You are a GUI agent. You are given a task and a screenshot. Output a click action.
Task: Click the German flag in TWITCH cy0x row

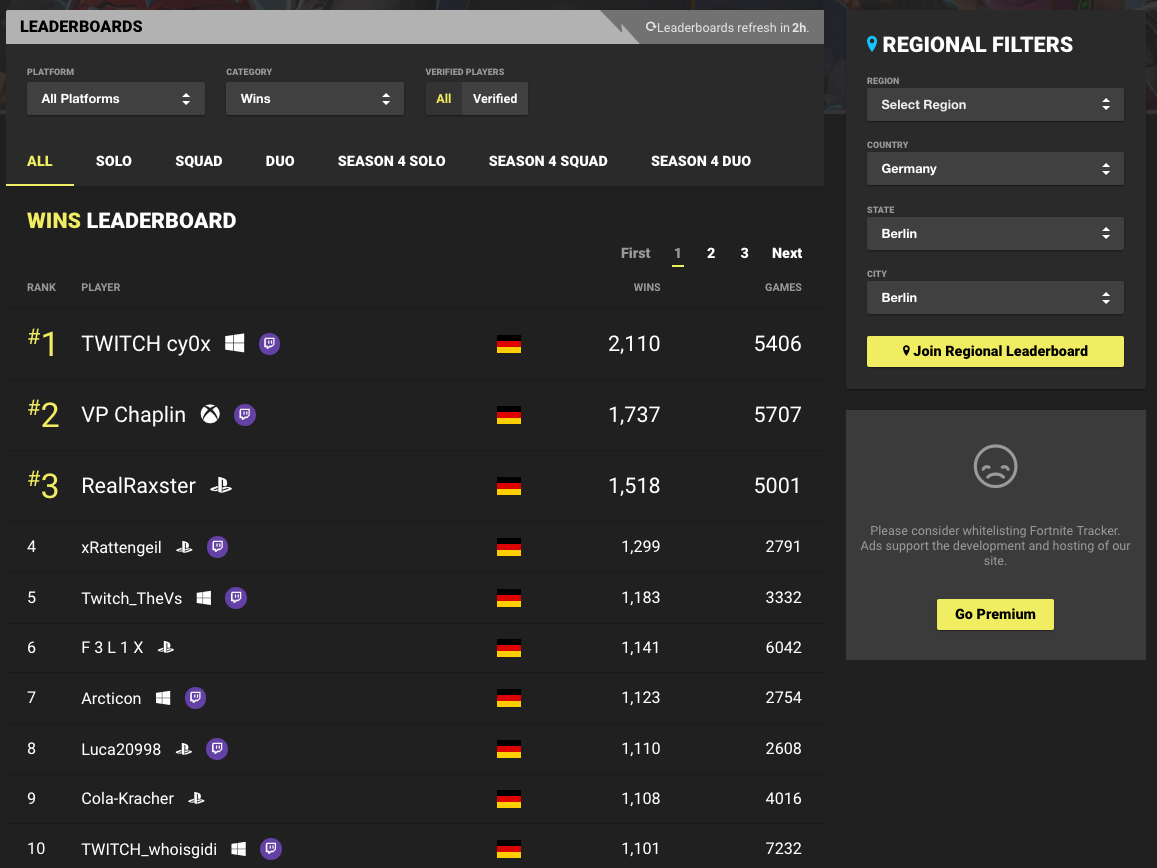coord(509,344)
